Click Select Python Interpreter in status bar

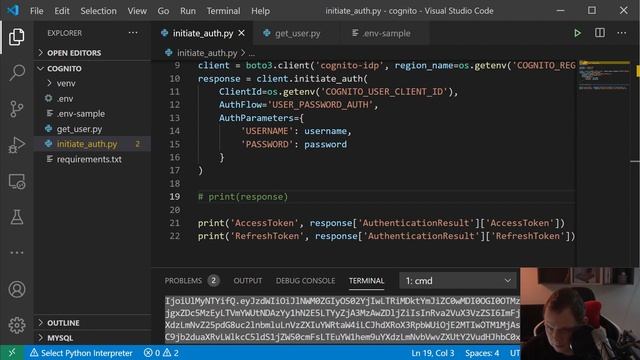81,353
